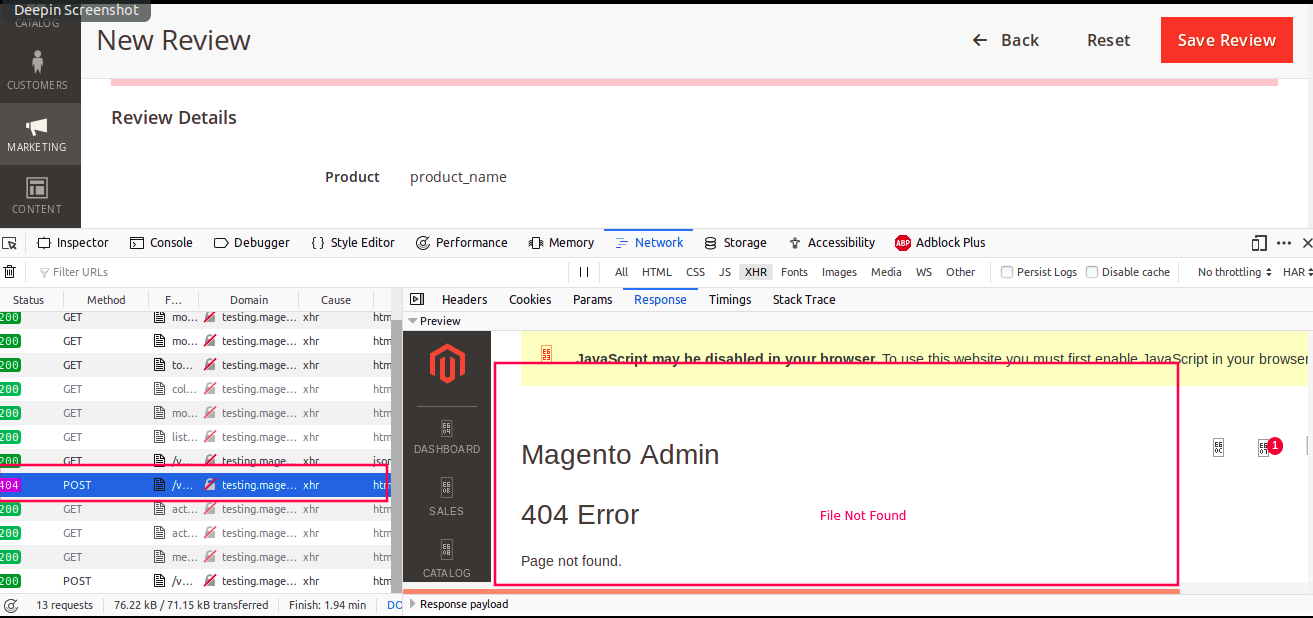This screenshot has width=1313, height=618.
Task: Click the funnel icon in Filter URLs
Action: click(x=44, y=272)
